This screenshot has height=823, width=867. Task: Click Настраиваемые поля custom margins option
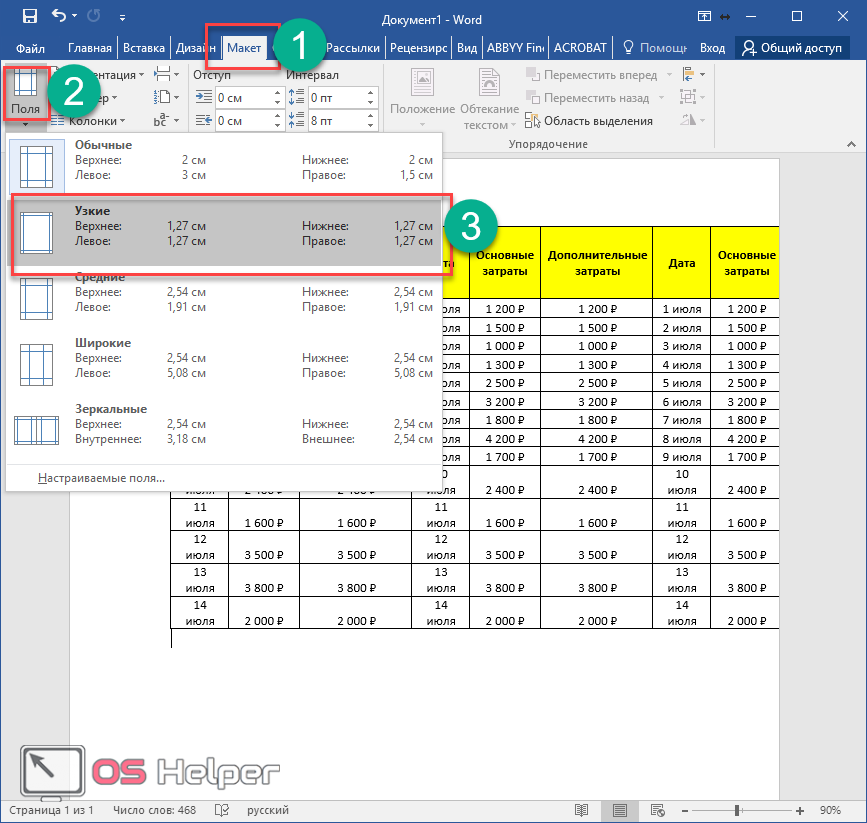pos(101,478)
